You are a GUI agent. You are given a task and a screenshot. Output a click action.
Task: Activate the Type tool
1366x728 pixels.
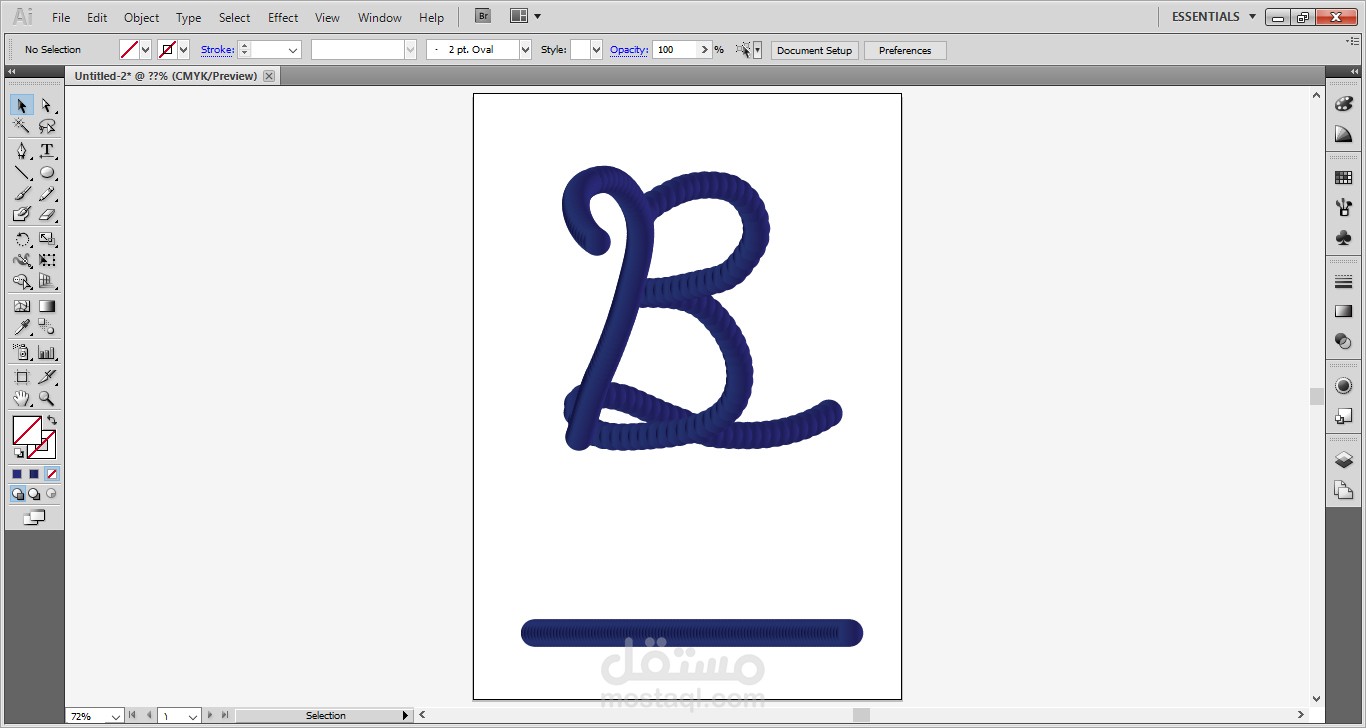[x=47, y=151]
